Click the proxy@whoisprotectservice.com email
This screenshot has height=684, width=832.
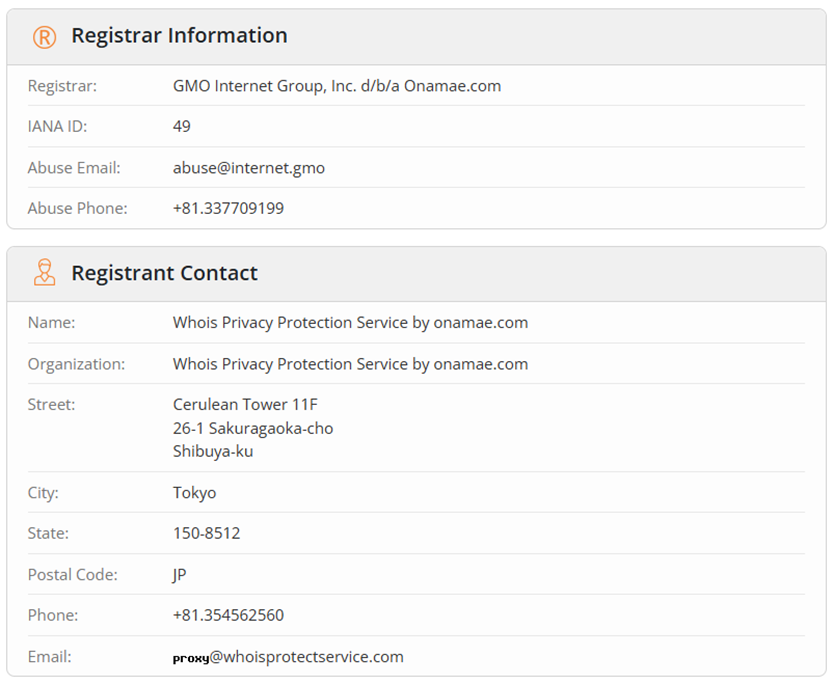pos(288,657)
